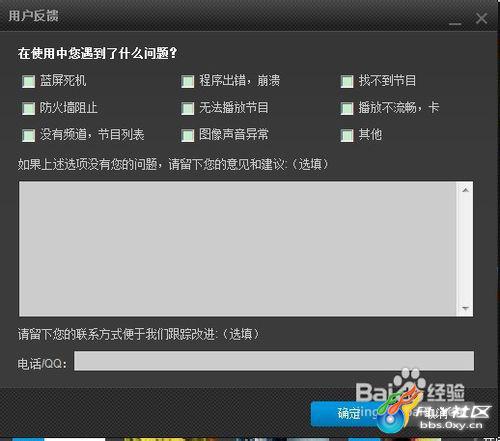Tick 播放不流畅，卡 checkbox
This screenshot has width=500, height=441.
(x=347, y=108)
